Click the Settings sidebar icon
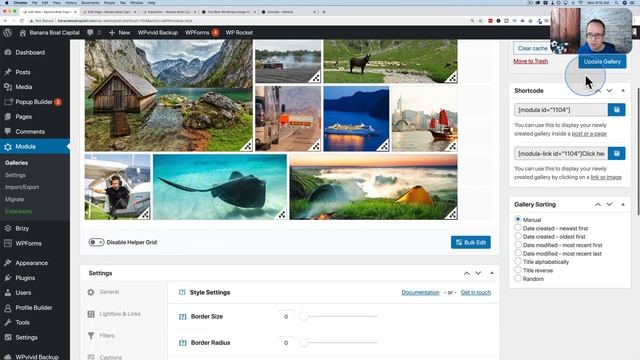 8,338
